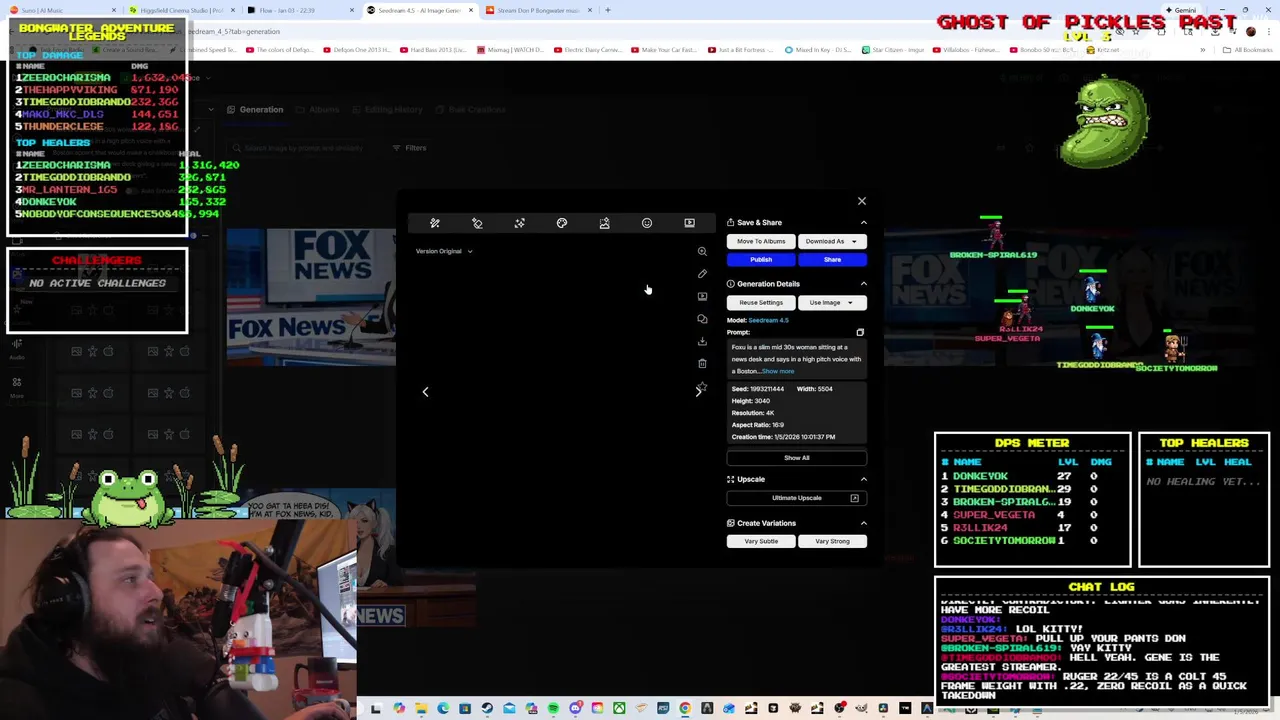Close the image detail dialog
The height and width of the screenshot is (720, 1280).
click(862, 201)
